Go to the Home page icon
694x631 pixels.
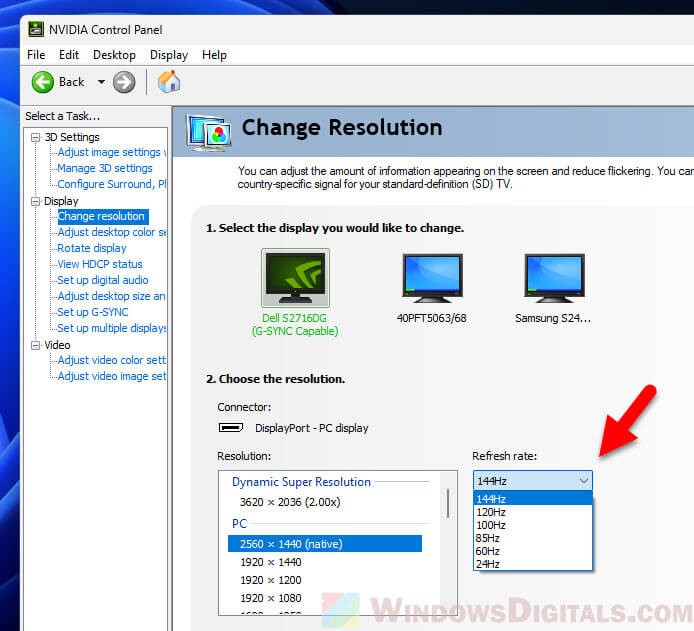click(x=169, y=82)
